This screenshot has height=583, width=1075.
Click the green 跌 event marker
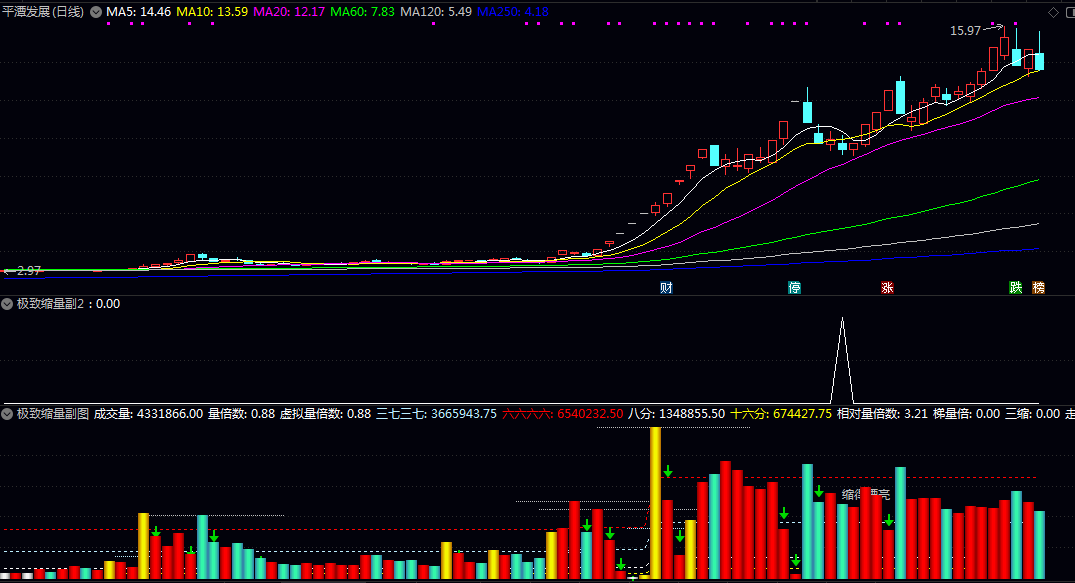(1016, 288)
